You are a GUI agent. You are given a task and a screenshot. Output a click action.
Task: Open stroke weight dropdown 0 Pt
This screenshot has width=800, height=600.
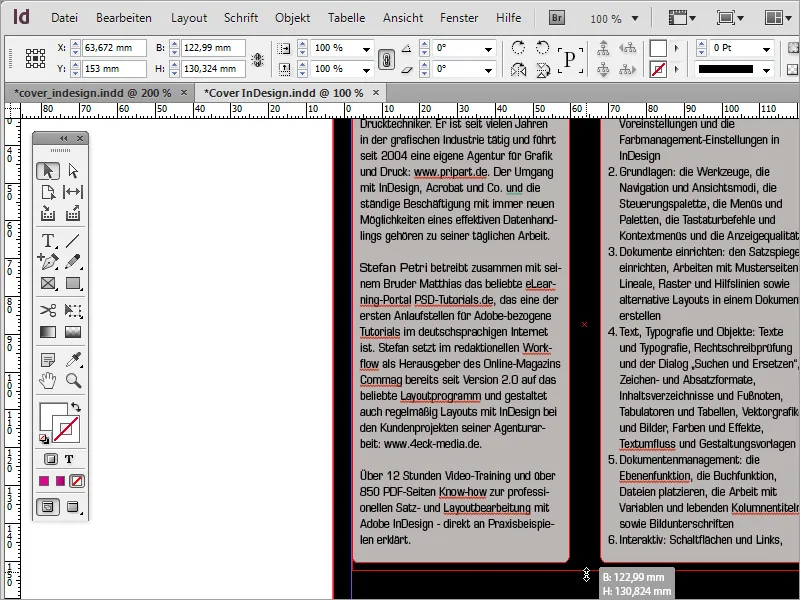point(766,49)
